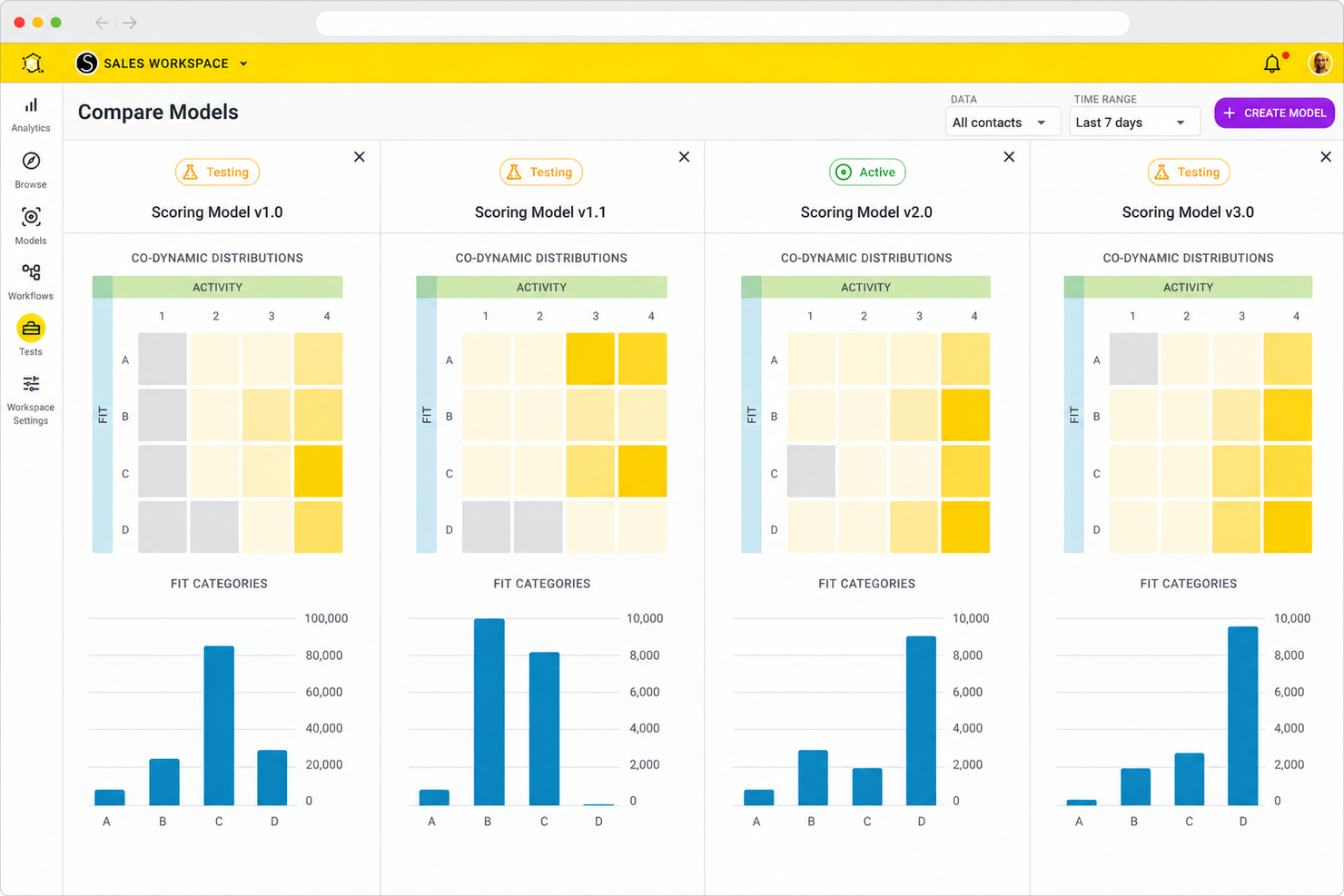Image resolution: width=1344 pixels, height=896 pixels.
Task: Expand the Sales Workspace dropdown
Action: tap(243, 64)
